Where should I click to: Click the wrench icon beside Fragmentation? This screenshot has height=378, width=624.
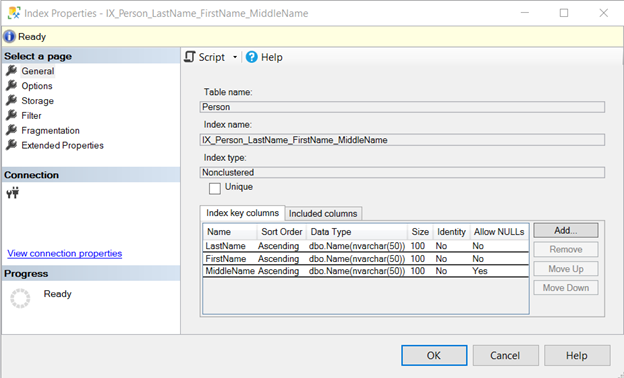[x=12, y=130]
